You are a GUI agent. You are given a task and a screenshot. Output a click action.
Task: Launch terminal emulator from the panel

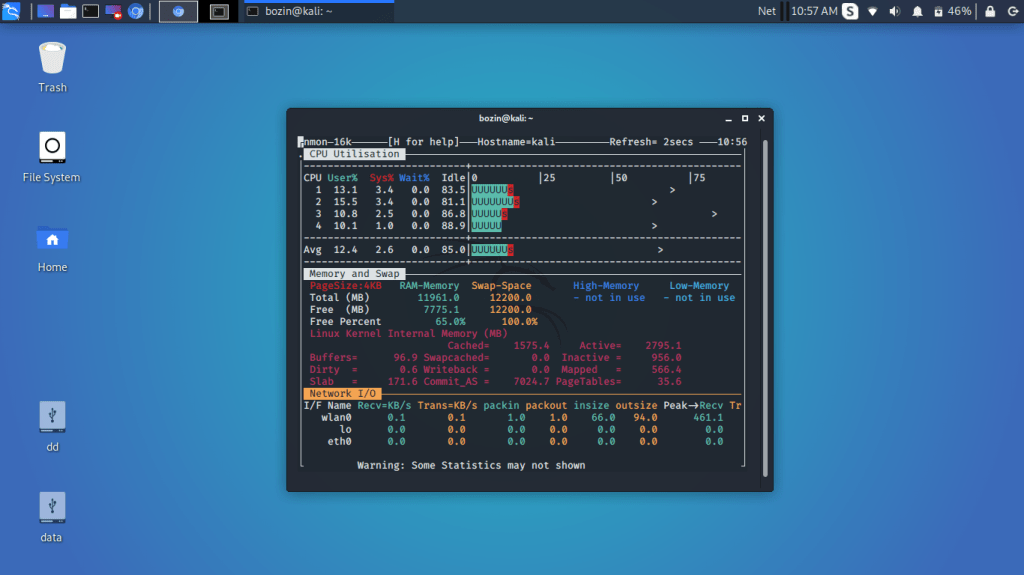click(90, 11)
